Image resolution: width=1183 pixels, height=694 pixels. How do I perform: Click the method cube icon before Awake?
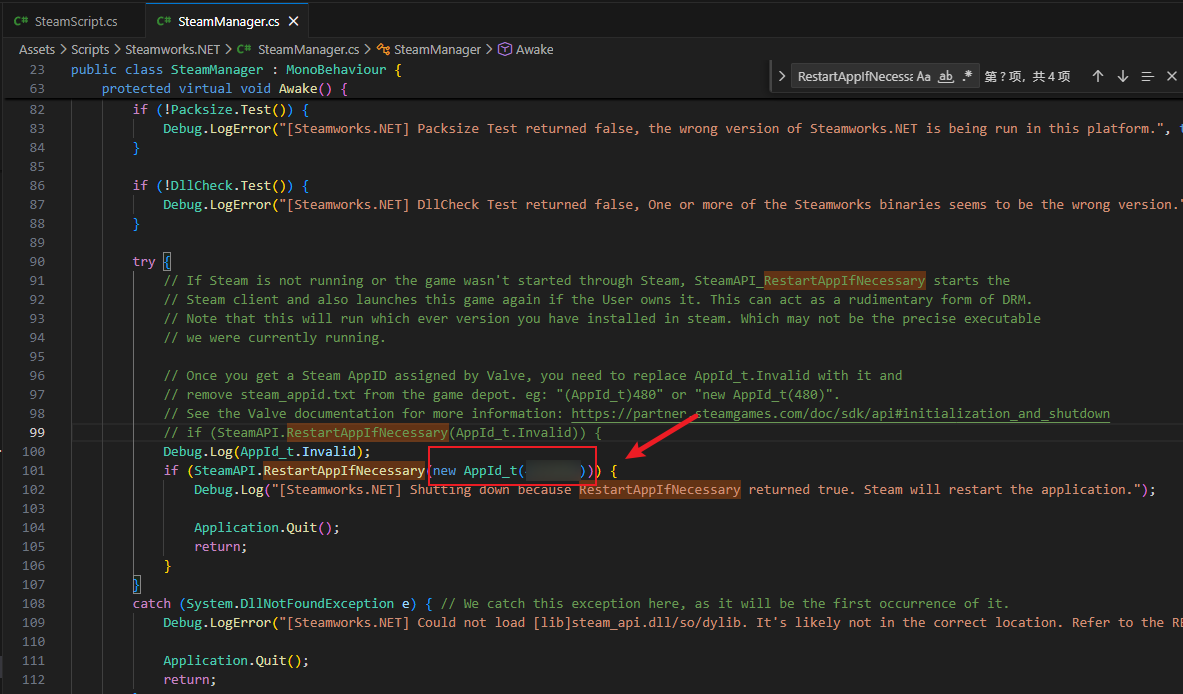(505, 49)
